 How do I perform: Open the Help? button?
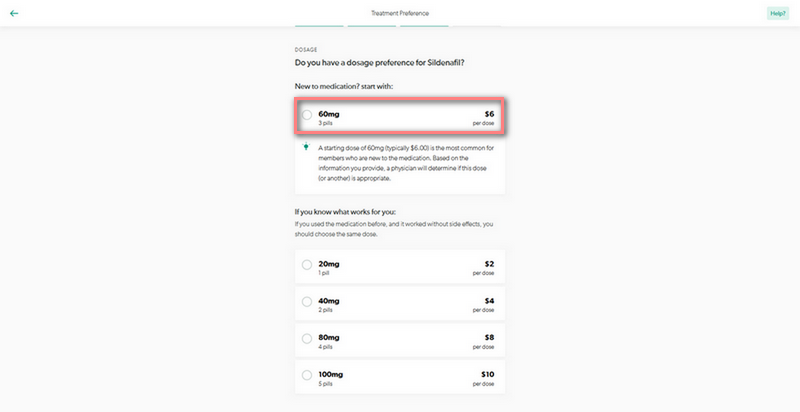coord(777,13)
